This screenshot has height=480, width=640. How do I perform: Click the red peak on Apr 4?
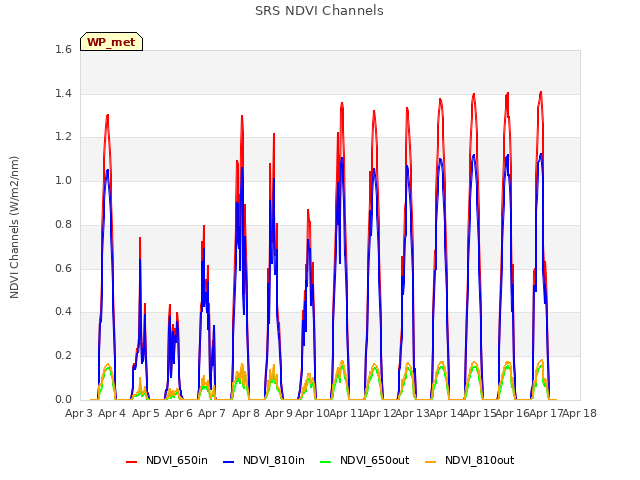click(107, 116)
